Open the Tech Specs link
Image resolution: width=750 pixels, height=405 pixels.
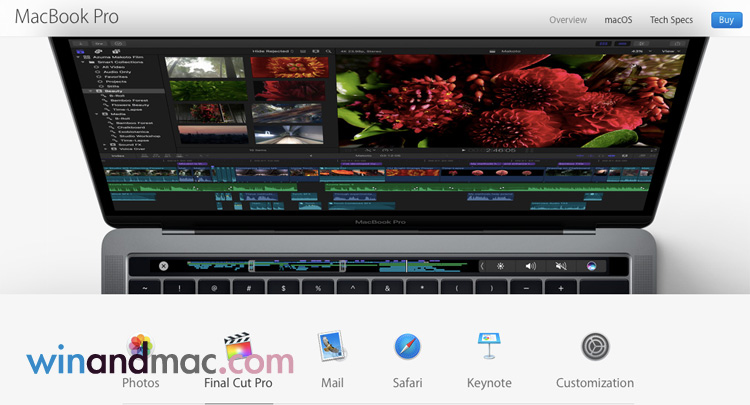671,20
